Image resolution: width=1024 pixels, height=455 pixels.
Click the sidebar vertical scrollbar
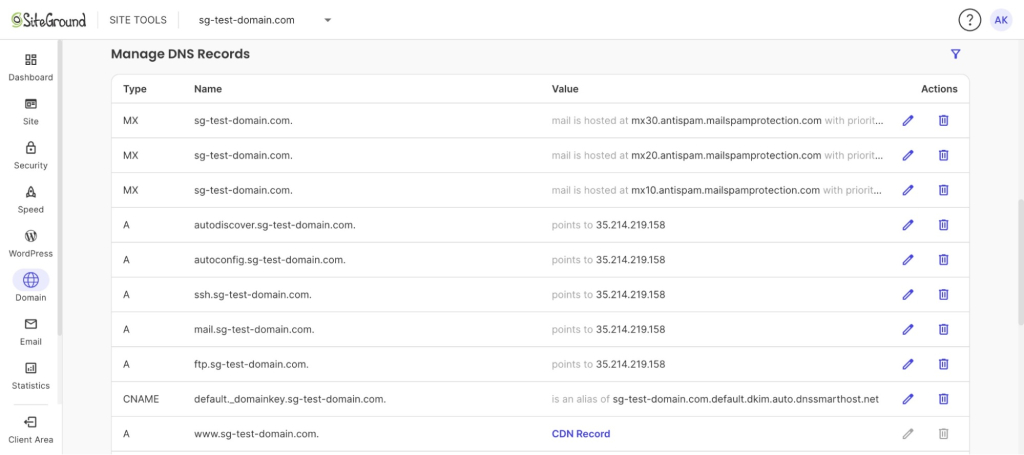pyautogui.click(x=60, y=188)
